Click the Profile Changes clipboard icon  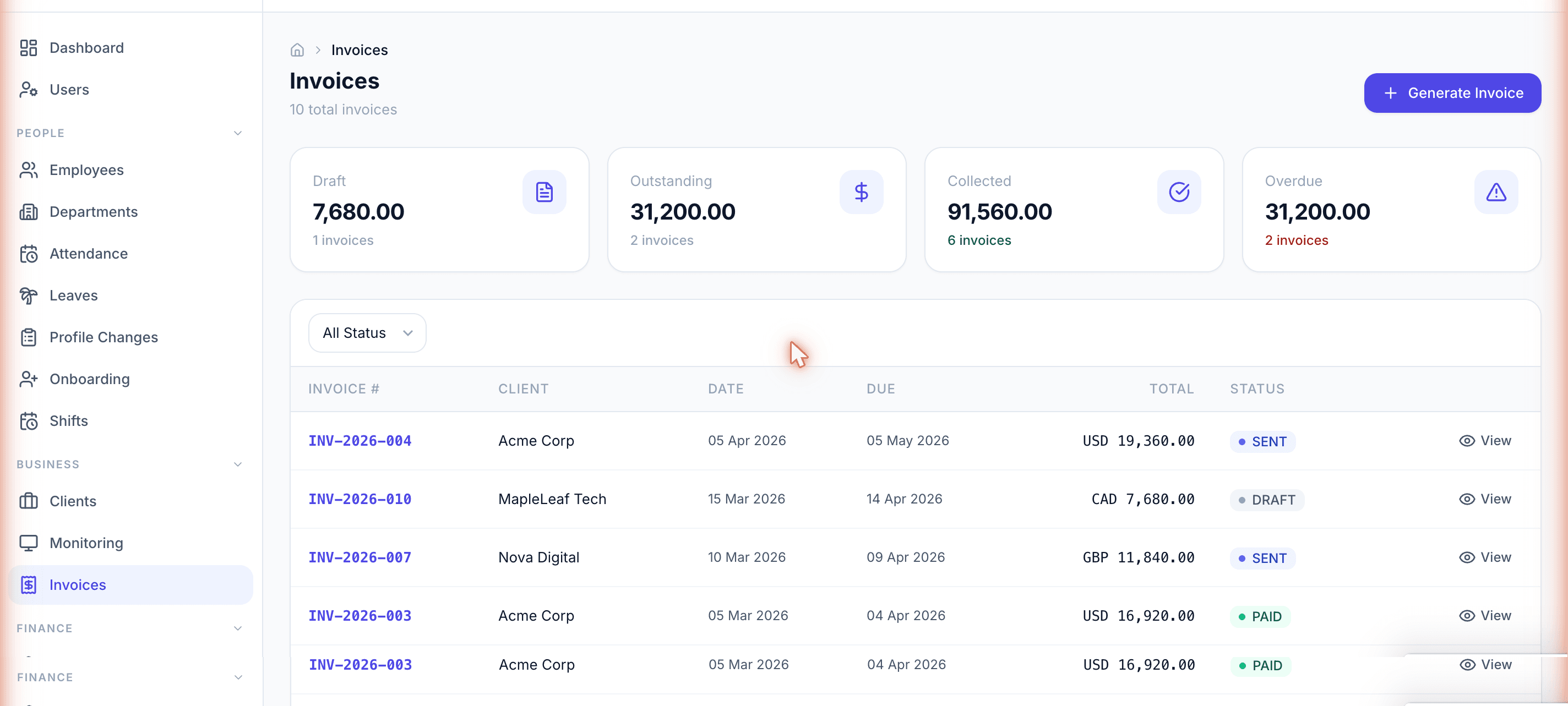(x=29, y=337)
